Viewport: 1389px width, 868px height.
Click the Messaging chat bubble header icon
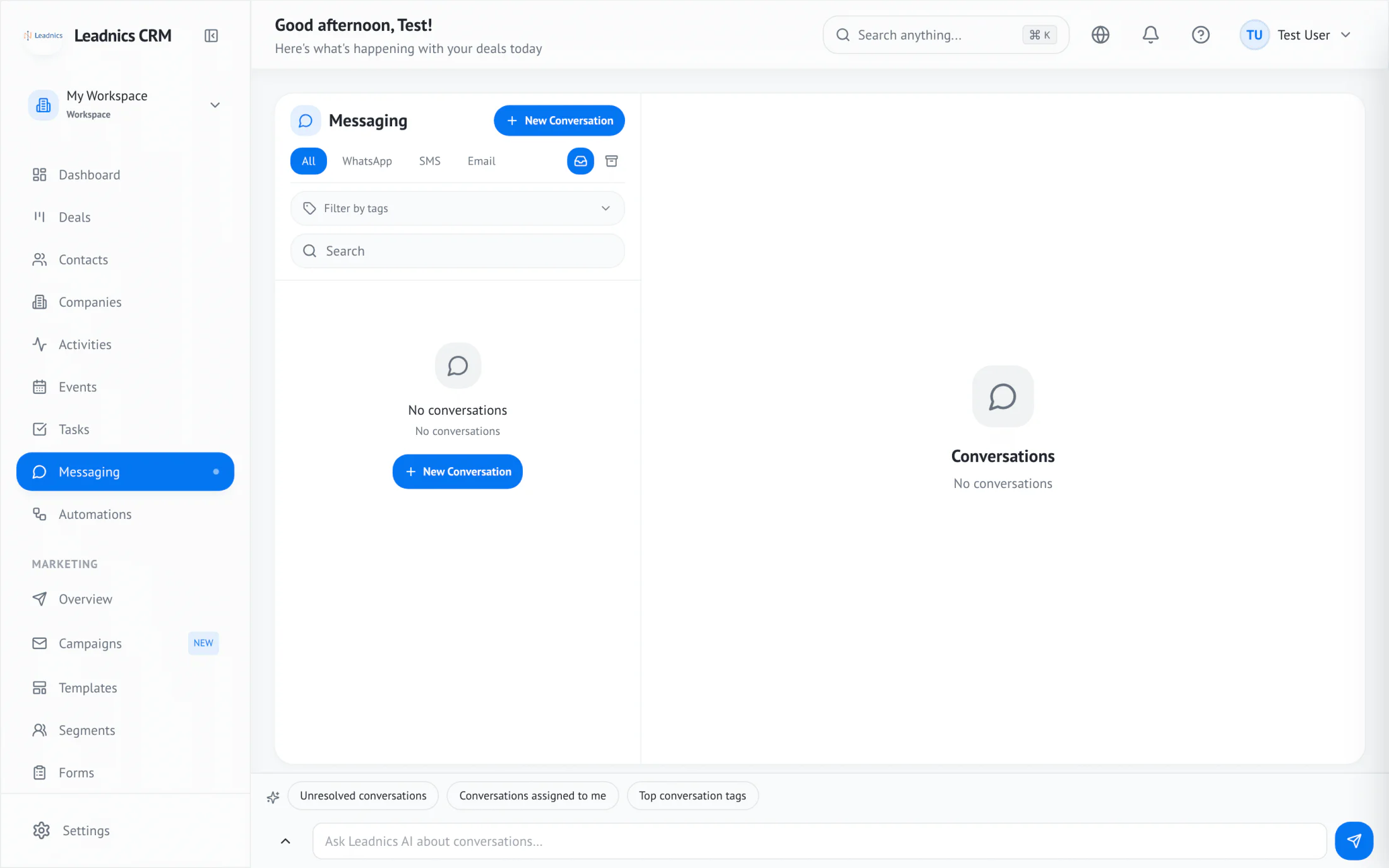306,121
